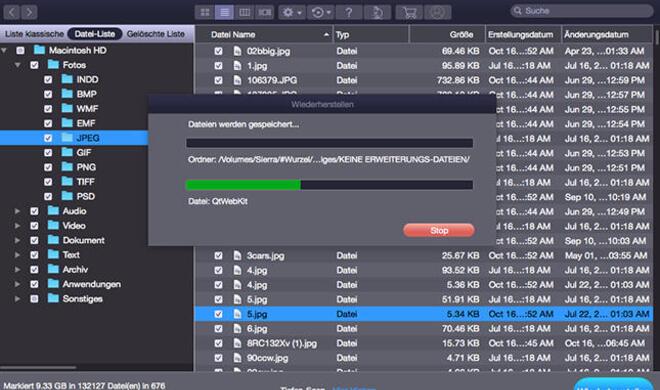Sort by Größe column header
The image size is (660, 390).
click(x=447, y=34)
